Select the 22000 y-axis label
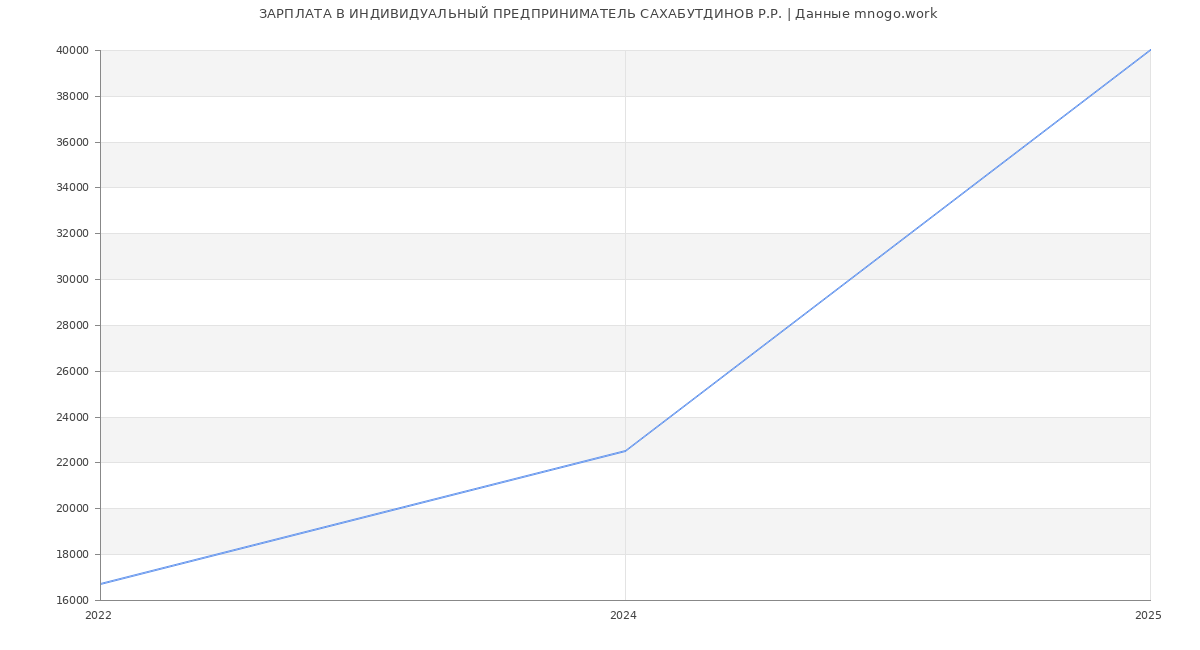1200x650 pixels. [74, 463]
